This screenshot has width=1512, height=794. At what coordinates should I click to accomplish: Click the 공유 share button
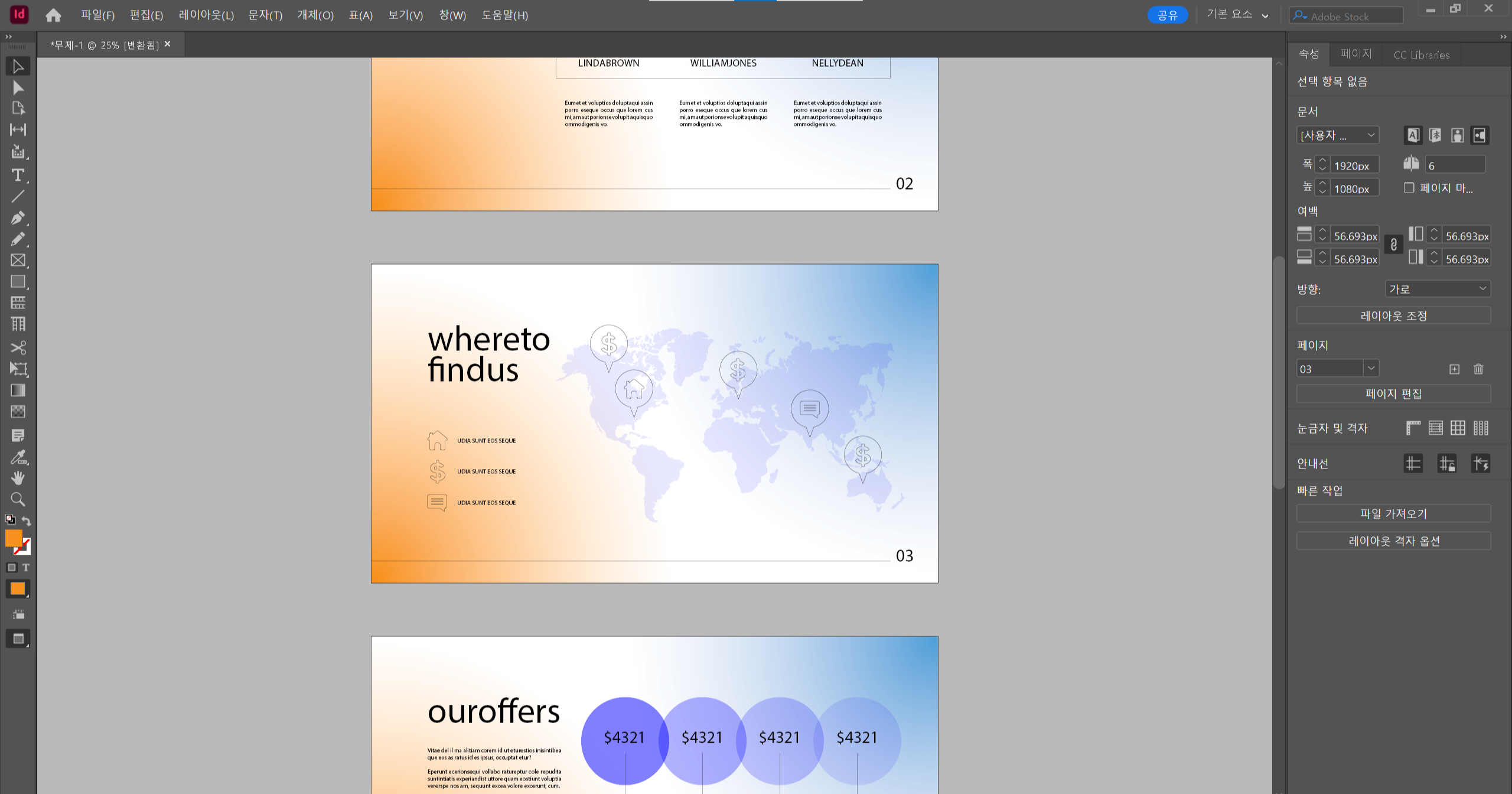pos(1168,15)
